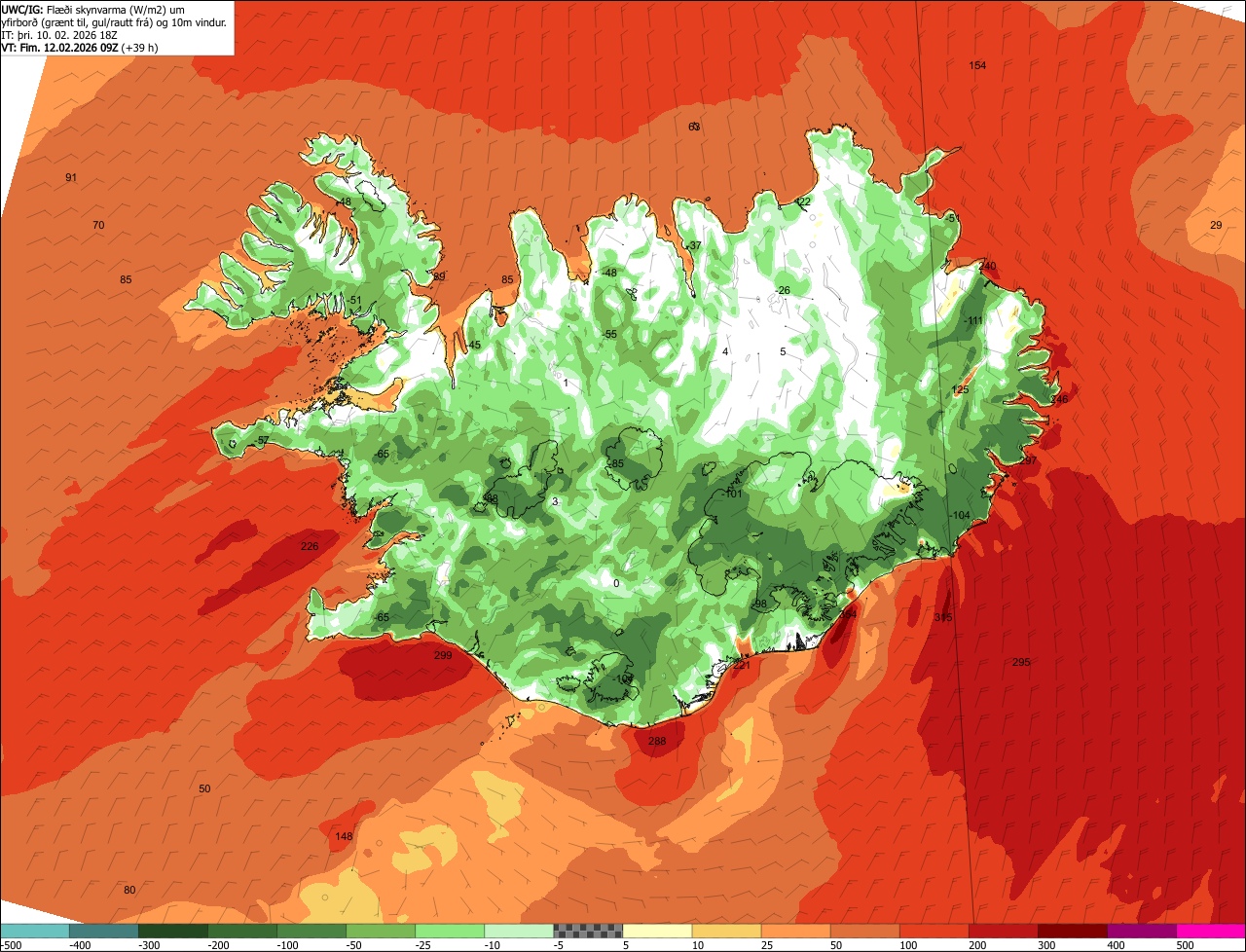Click the map value '80' in the bottom-left corner
The width and height of the screenshot is (1246, 952).
coord(129,890)
